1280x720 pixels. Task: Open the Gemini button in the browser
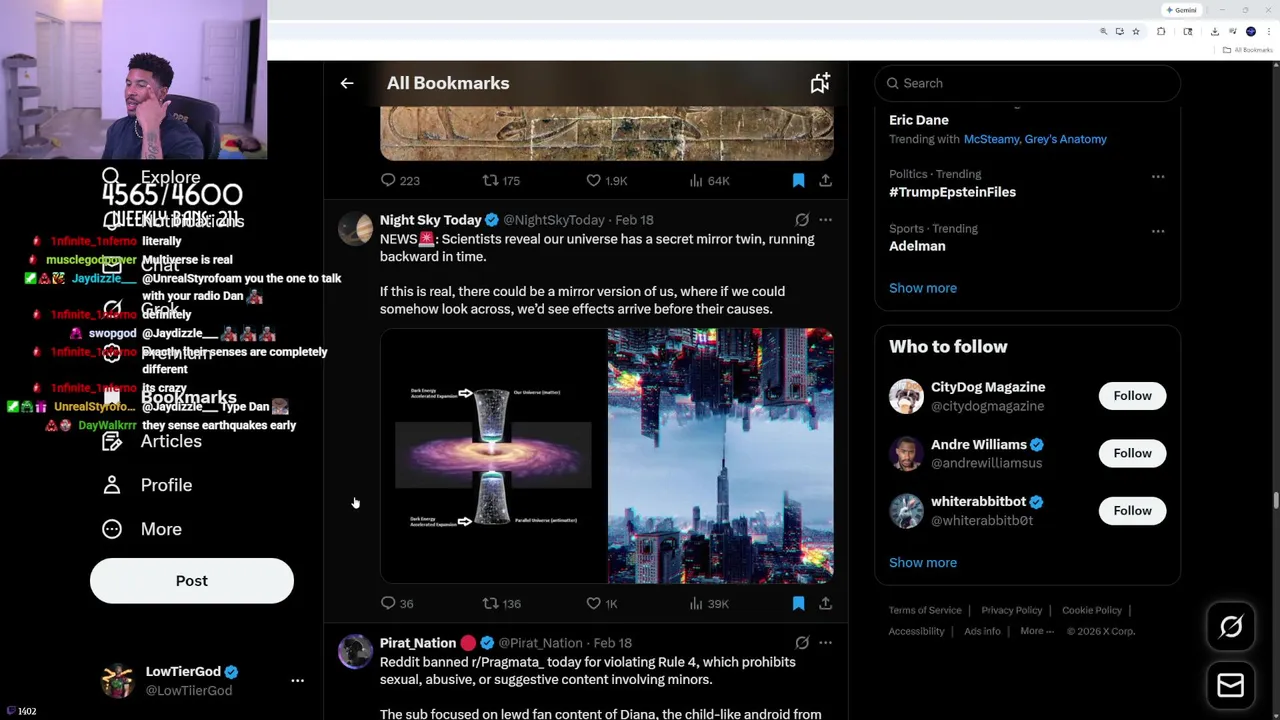coord(1181,10)
